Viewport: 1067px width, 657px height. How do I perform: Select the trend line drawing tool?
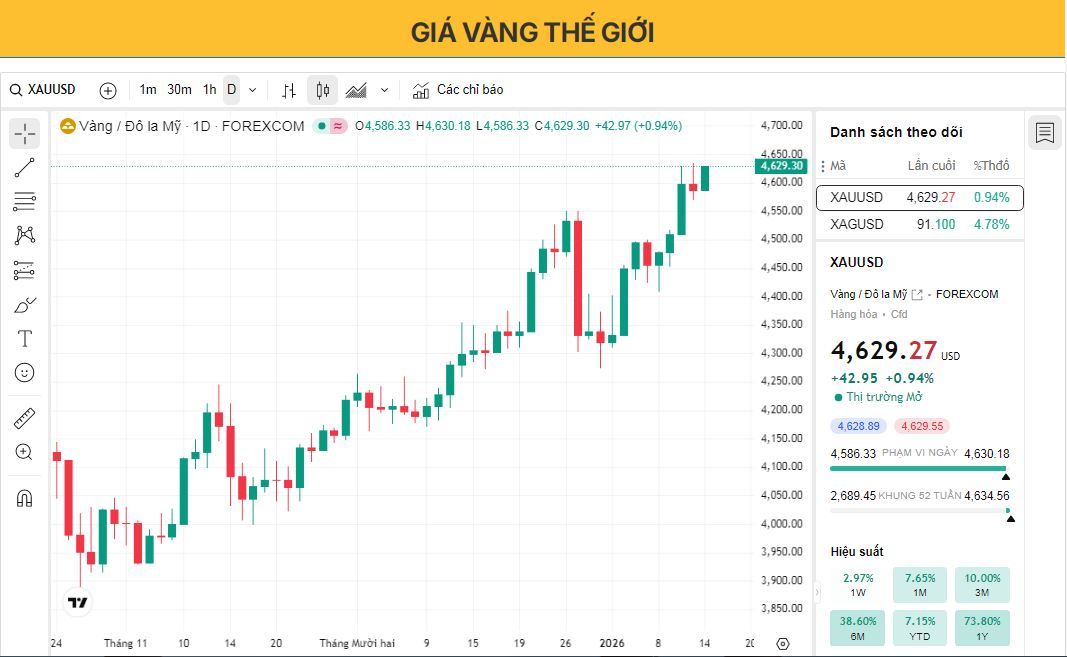(x=24, y=166)
